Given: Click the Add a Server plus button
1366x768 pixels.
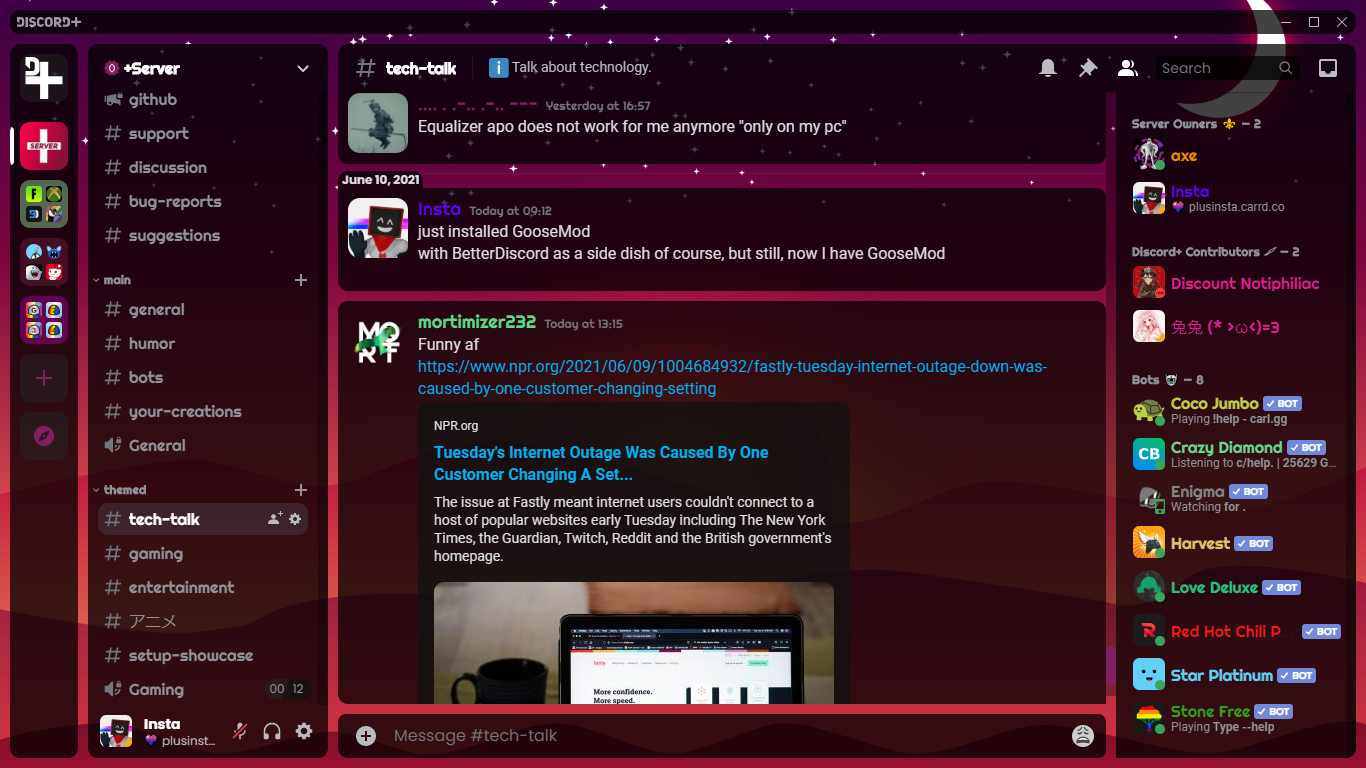Looking at the screenshot, I should click(x=43, y=378).
